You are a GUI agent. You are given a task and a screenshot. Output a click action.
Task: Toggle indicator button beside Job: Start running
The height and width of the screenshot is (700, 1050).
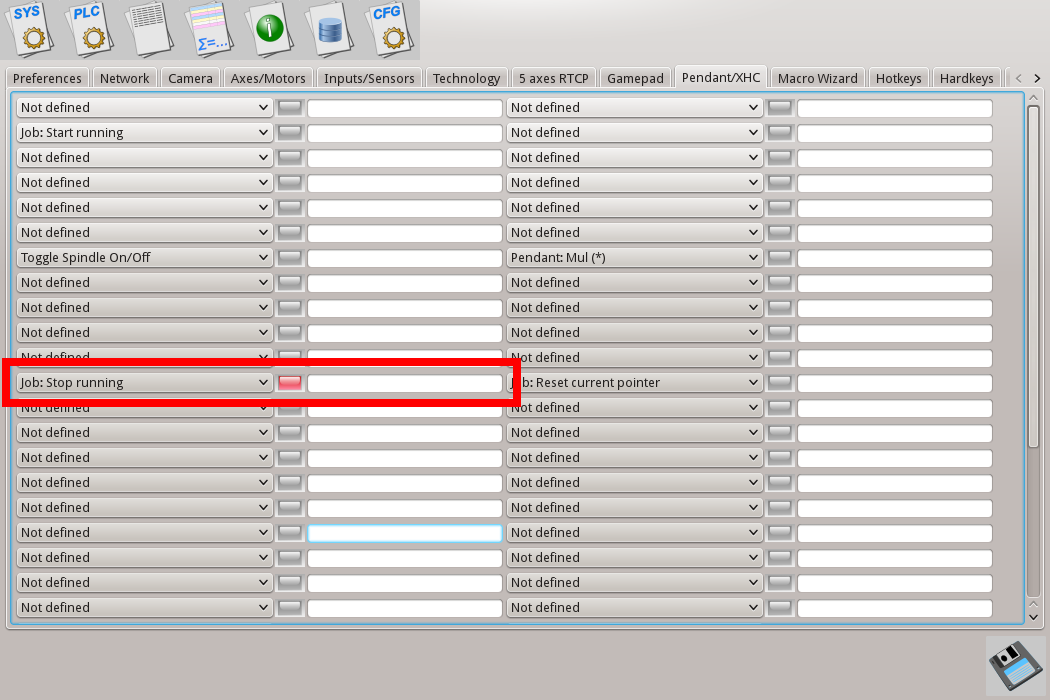(x=289, y=133)
